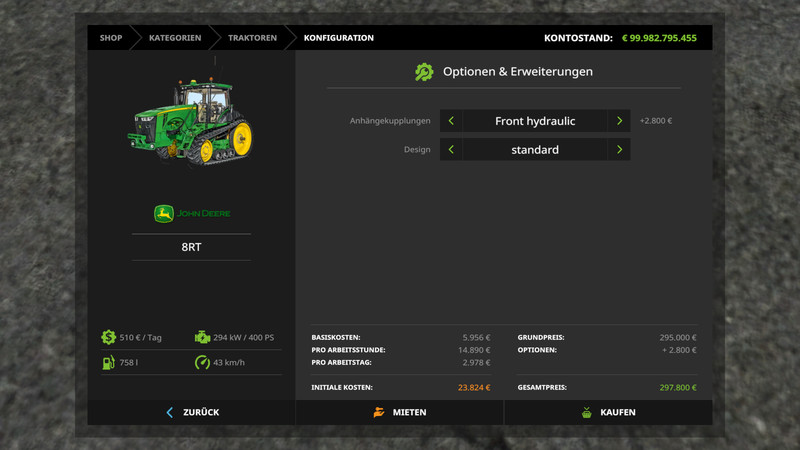Click the John Deere brand logo
Image resolution: width=800 pixels, height=450 pixels.
pyautogui.click(x=191, y=214)
